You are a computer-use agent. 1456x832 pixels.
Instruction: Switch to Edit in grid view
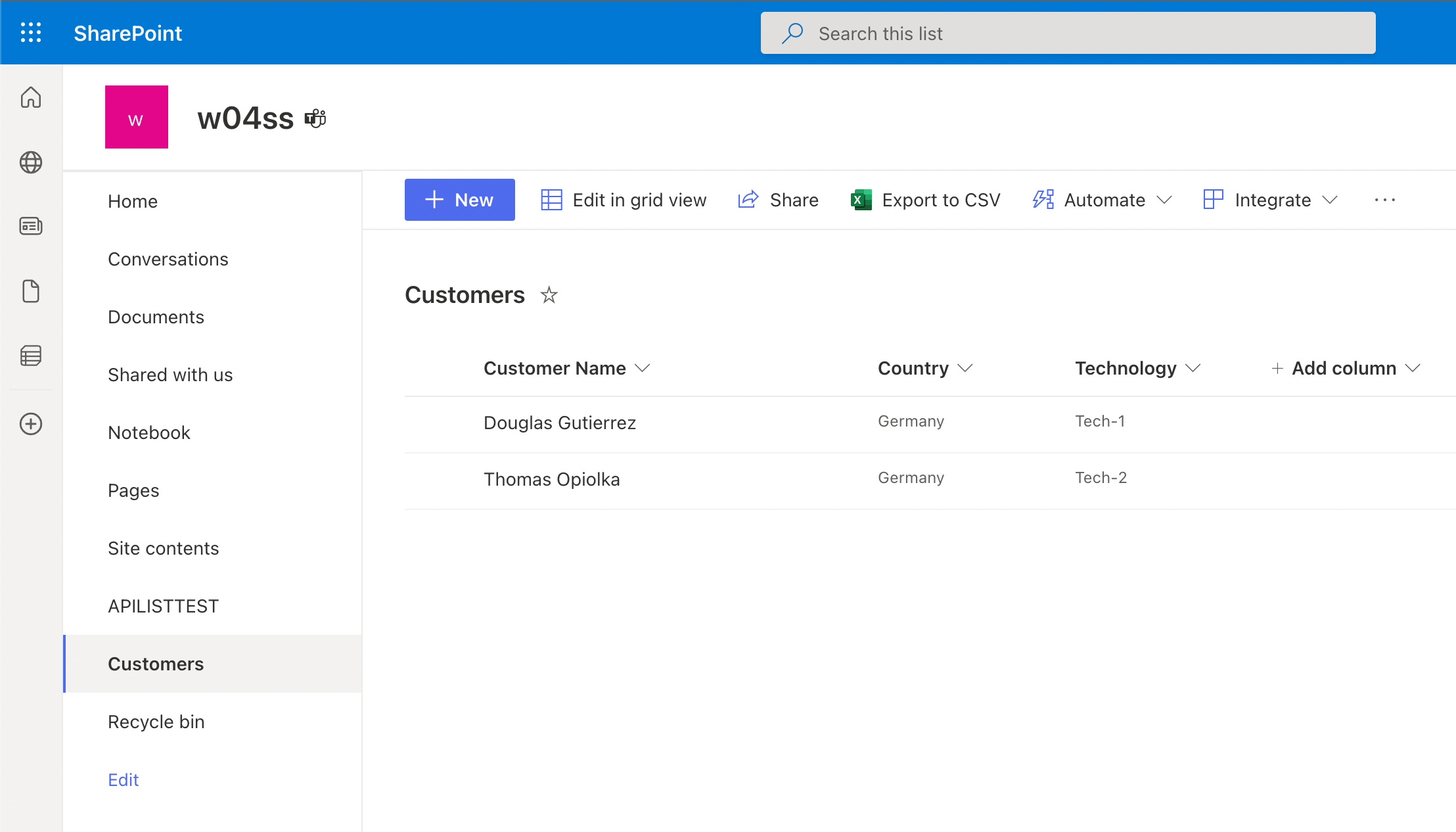coord(624,200)
